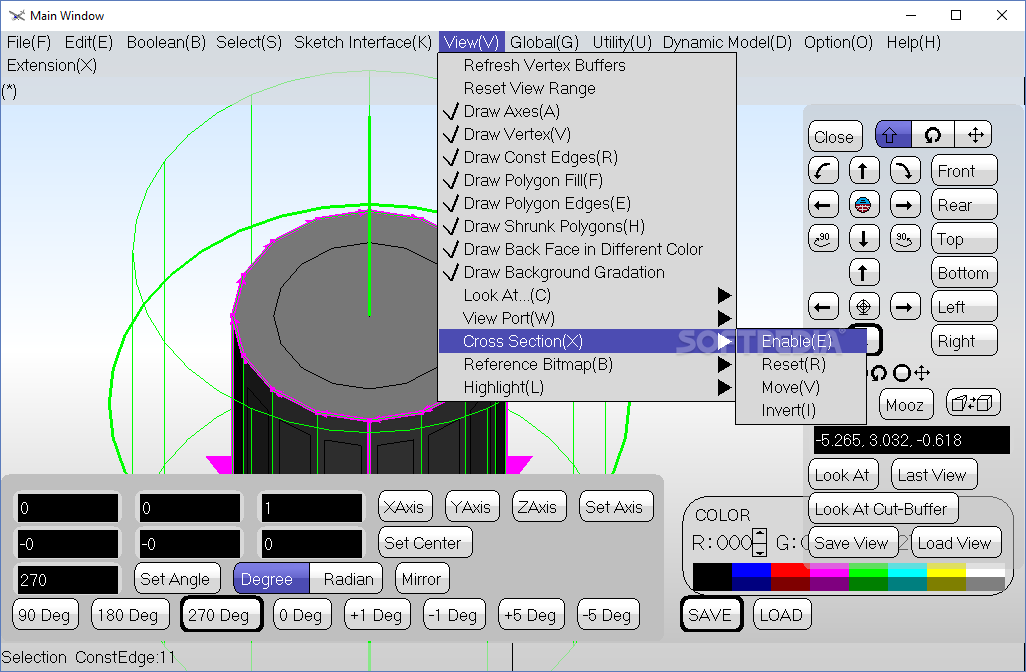Toggle Draw Back Face in Different Color

(587, 249)
